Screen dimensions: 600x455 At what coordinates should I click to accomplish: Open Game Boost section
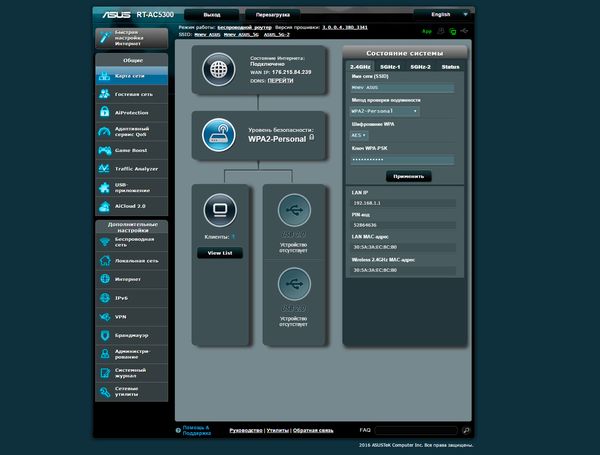pos(130,150)
